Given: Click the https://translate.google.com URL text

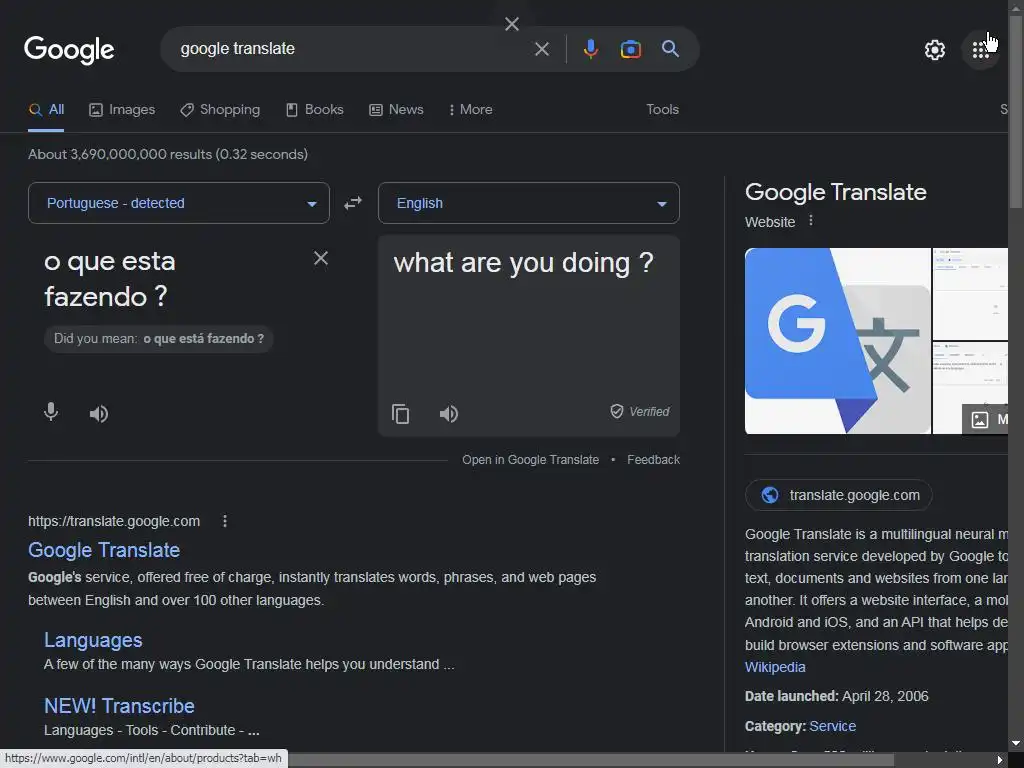Looking at the screenshot, I should pyautogui.click(x=114, y=521).
